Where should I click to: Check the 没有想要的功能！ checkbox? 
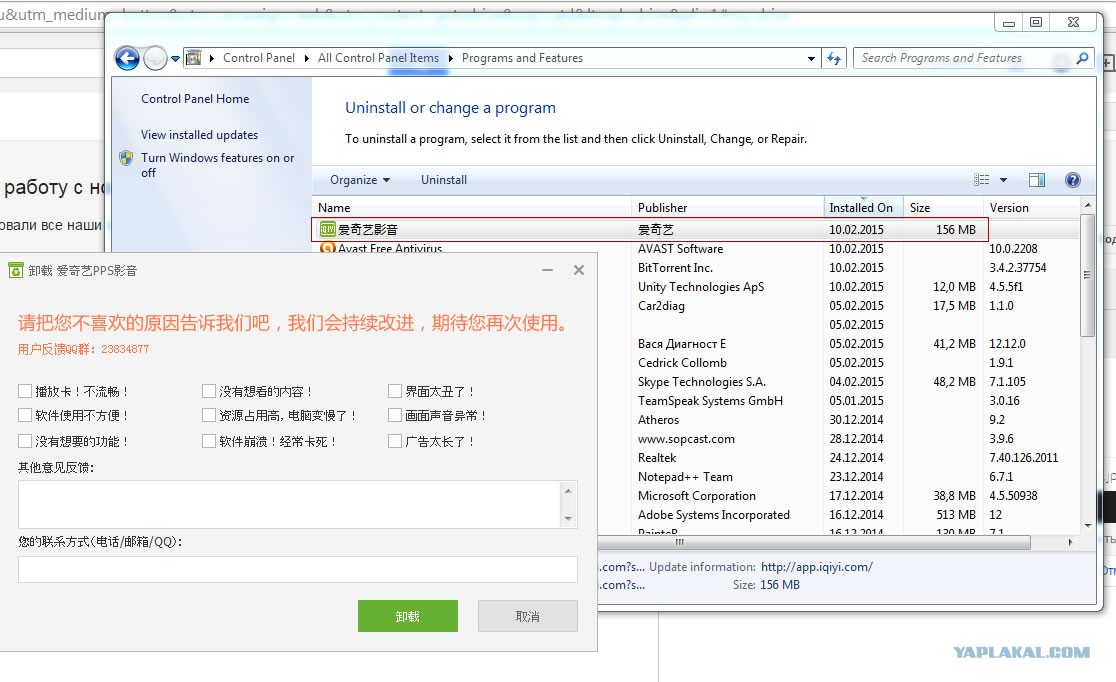coord(25,441)
